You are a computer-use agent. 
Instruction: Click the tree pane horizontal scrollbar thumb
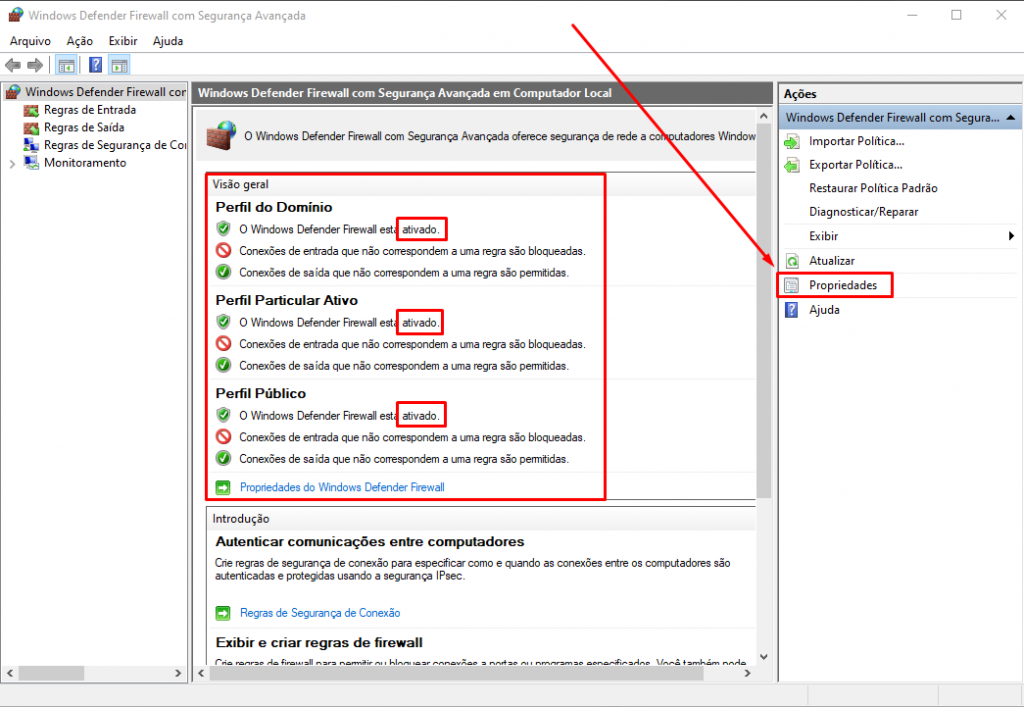click(51, 673)
